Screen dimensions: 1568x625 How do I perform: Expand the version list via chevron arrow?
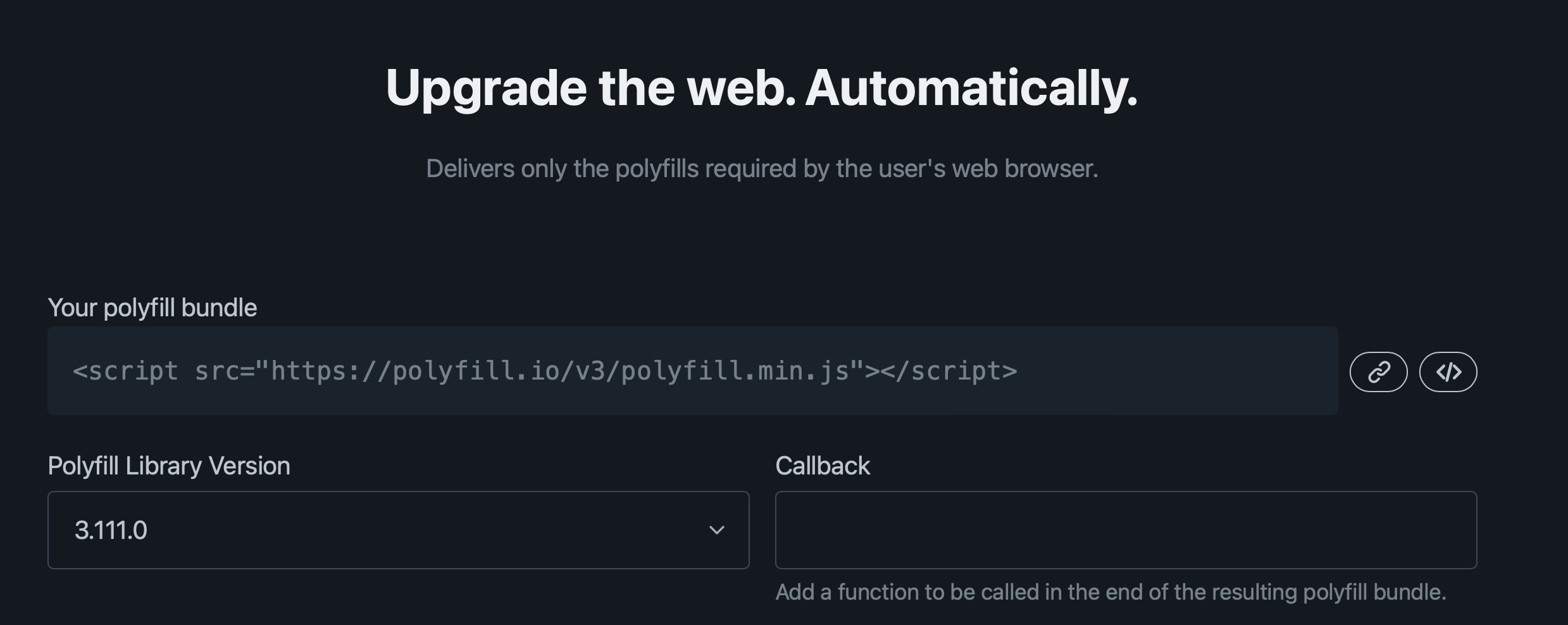pos(716,530)
